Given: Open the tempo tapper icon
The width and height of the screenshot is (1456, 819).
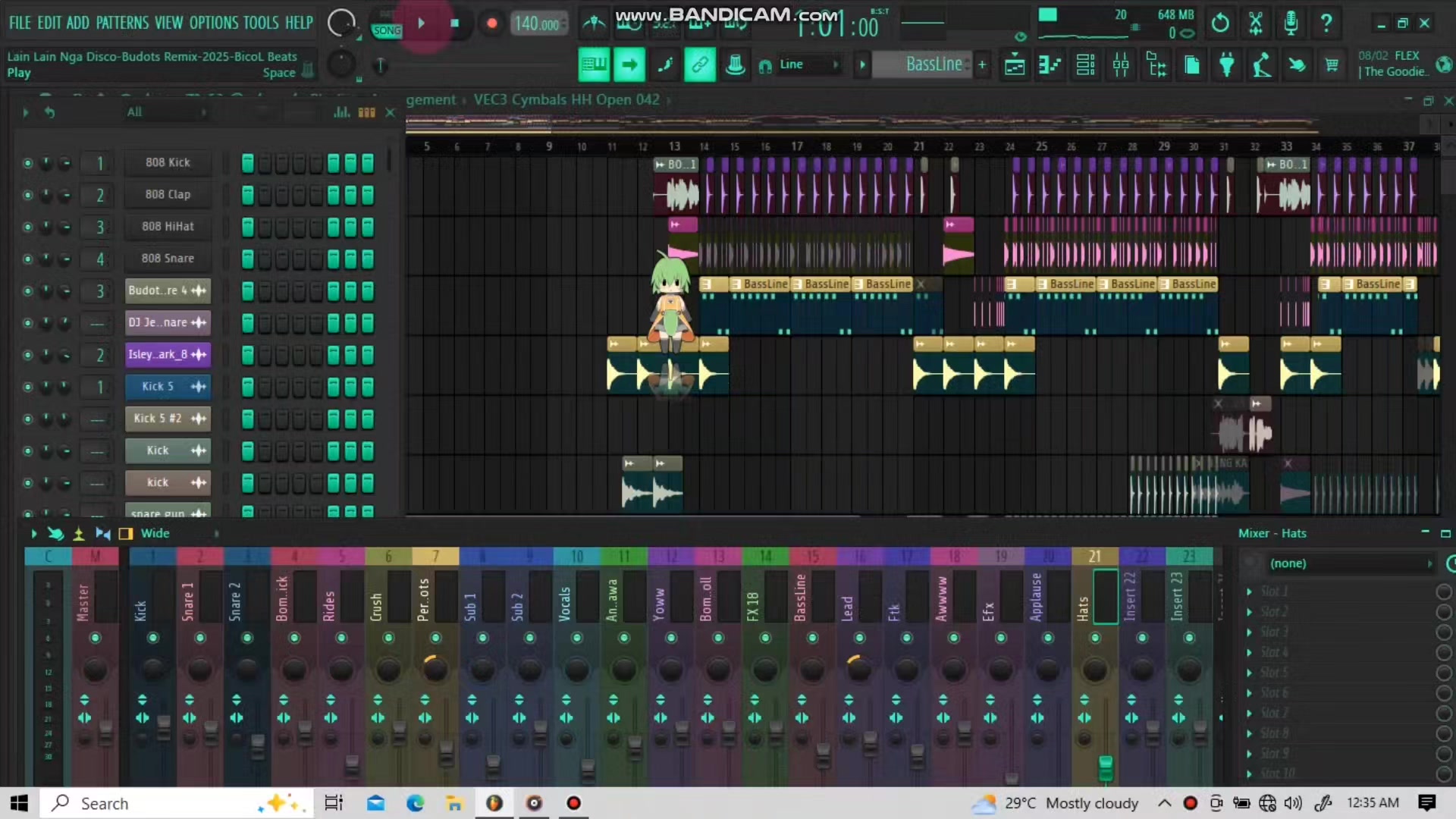Looking at the screenshot, I should (1261, 66).
